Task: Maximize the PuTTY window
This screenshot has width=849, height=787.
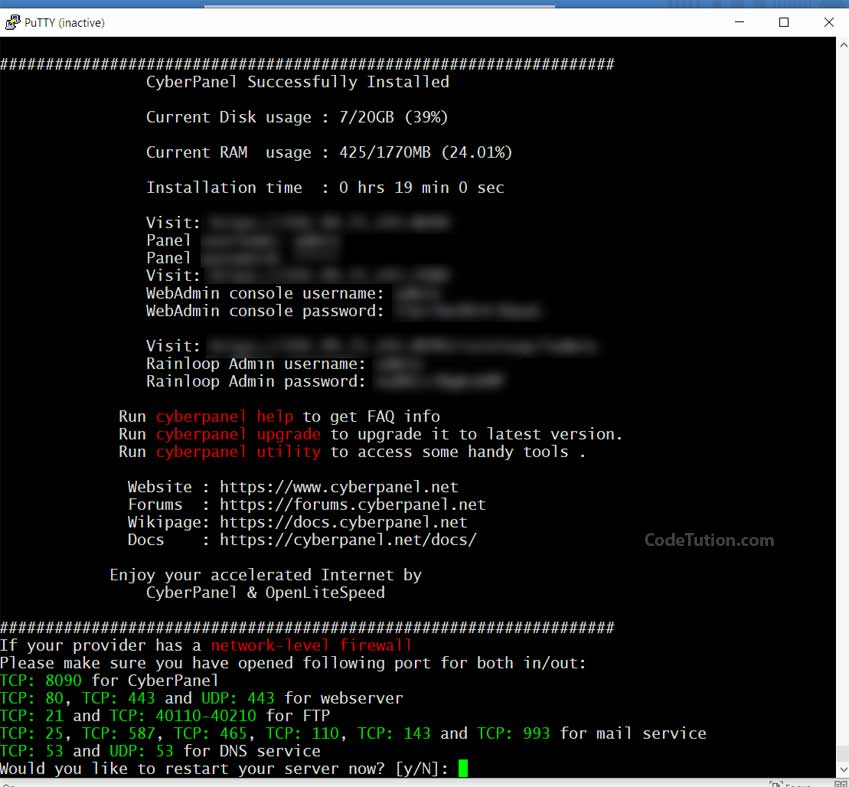Action: (783, 22)
